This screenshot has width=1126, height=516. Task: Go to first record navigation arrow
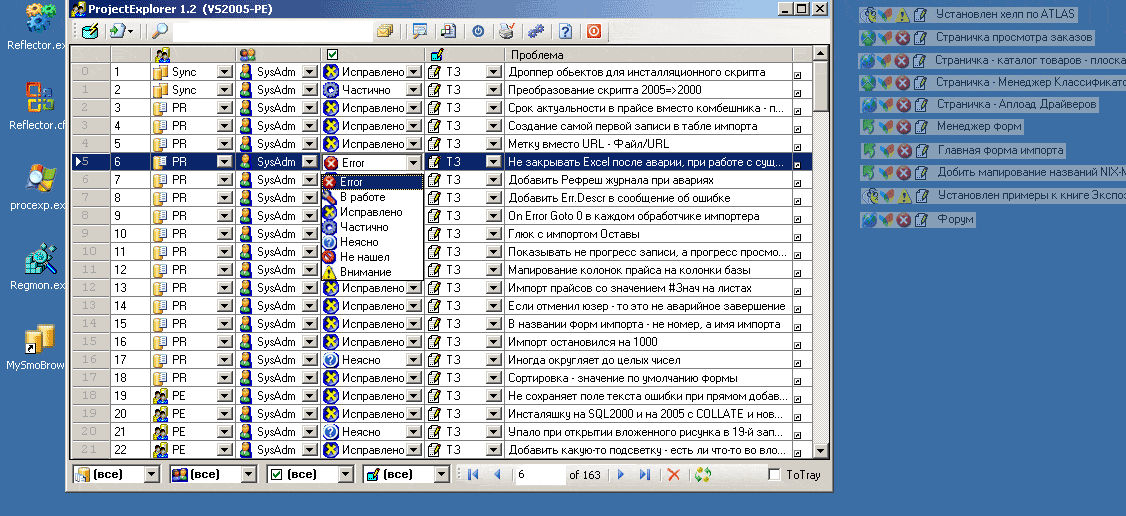point(473,474)
